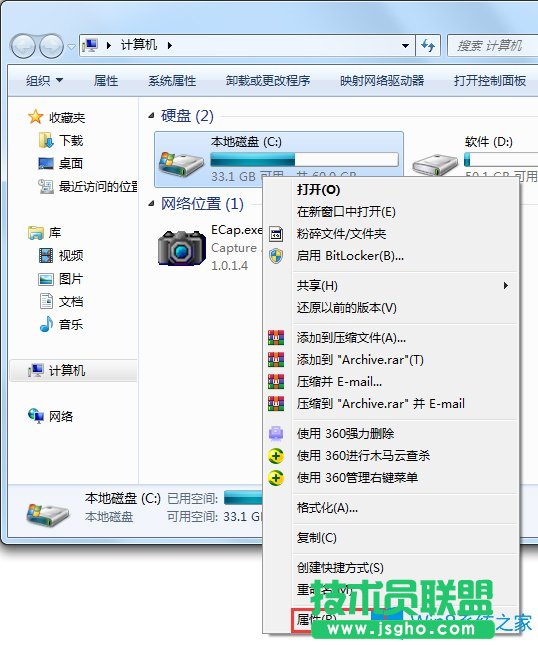Click the Back navigation arrow button

tap(23, 46)
